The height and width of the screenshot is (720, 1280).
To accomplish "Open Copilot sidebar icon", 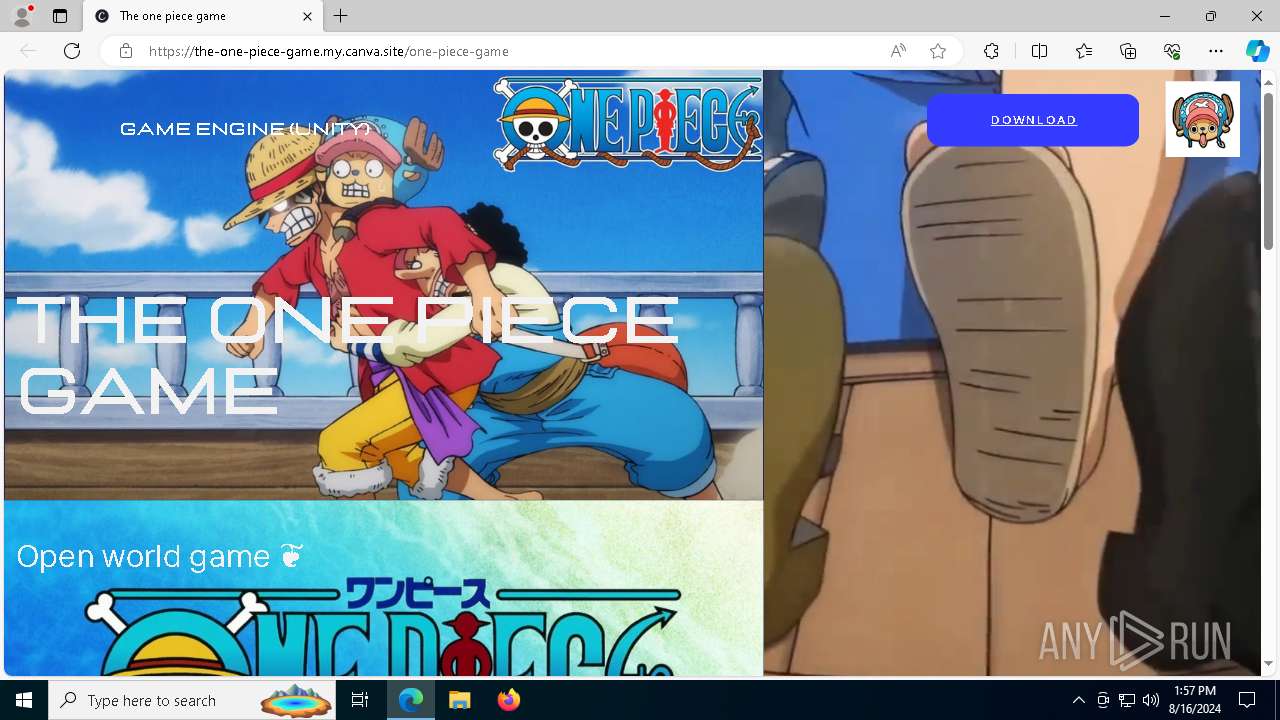I will click(1257, 51).
